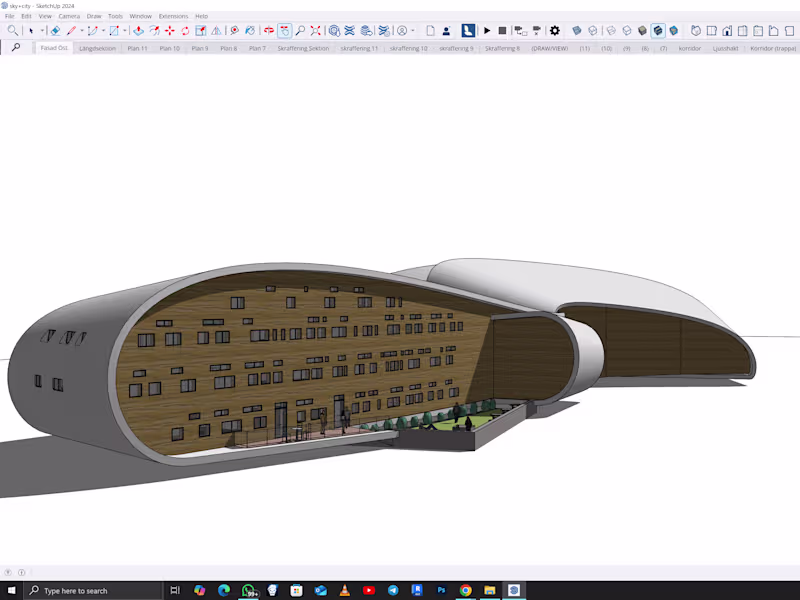Activate the Orbit navigation tool
800x600 pixels.
(x=269, y=30)
